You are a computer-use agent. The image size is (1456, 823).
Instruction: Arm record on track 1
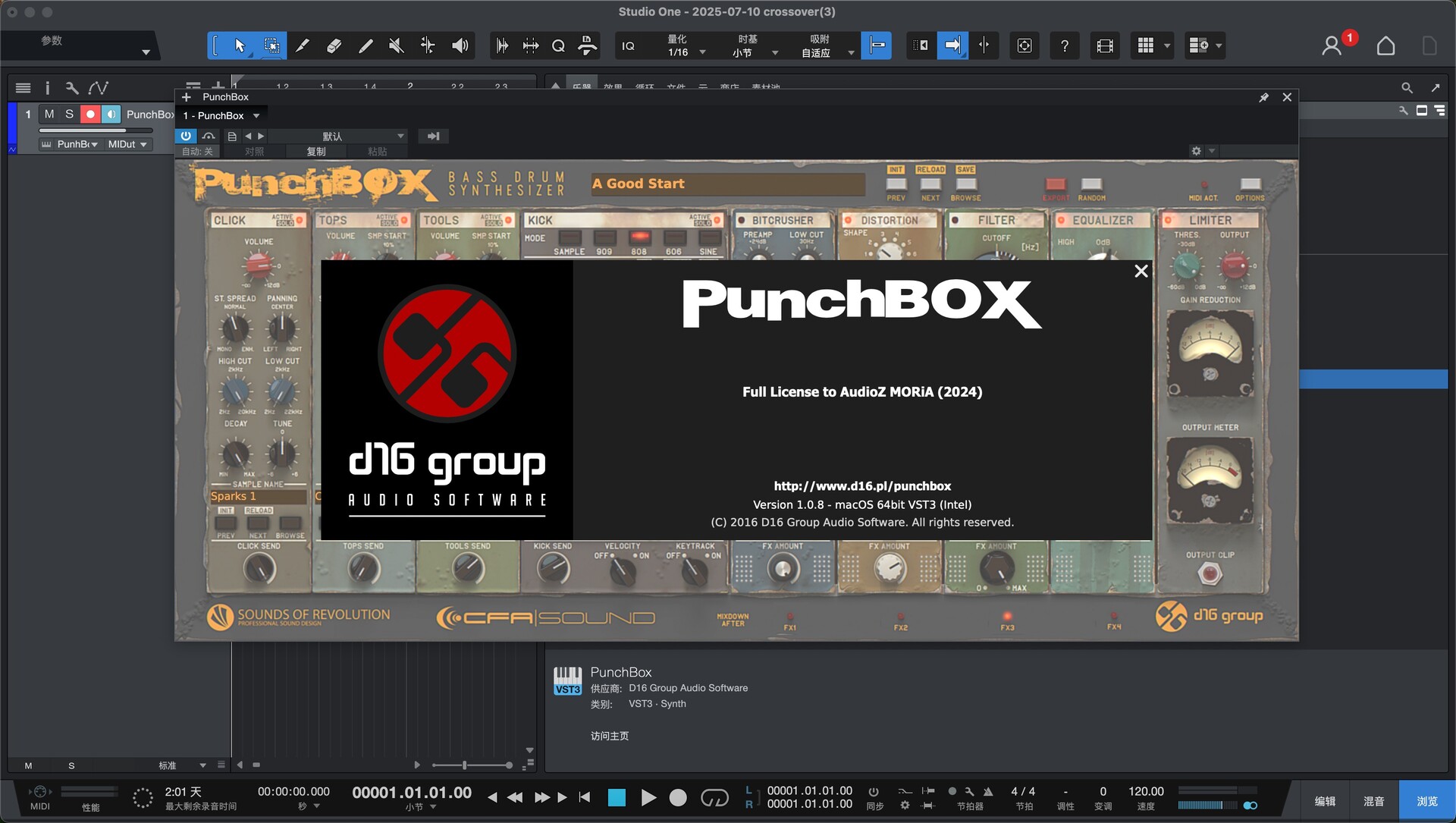90,114
